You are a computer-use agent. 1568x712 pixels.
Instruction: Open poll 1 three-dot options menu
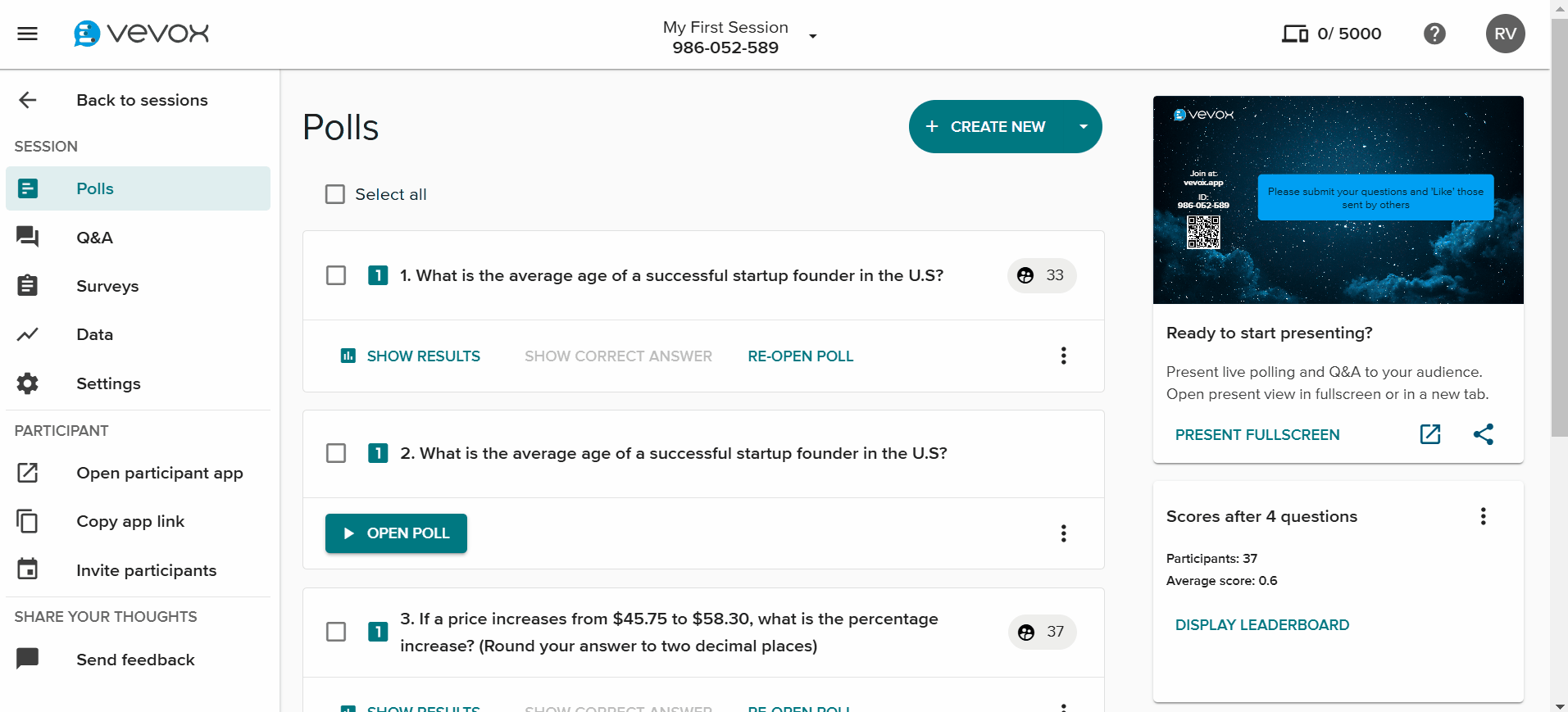pos(1063,356)
